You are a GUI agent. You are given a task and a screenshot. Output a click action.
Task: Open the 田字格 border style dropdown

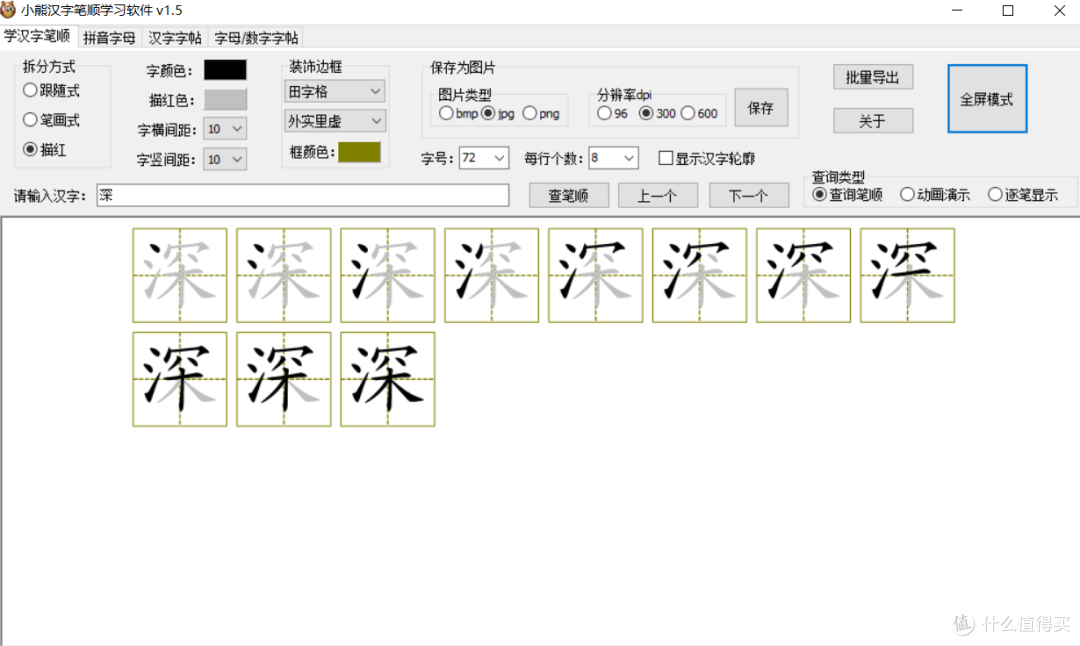click(x=335, y=91)
